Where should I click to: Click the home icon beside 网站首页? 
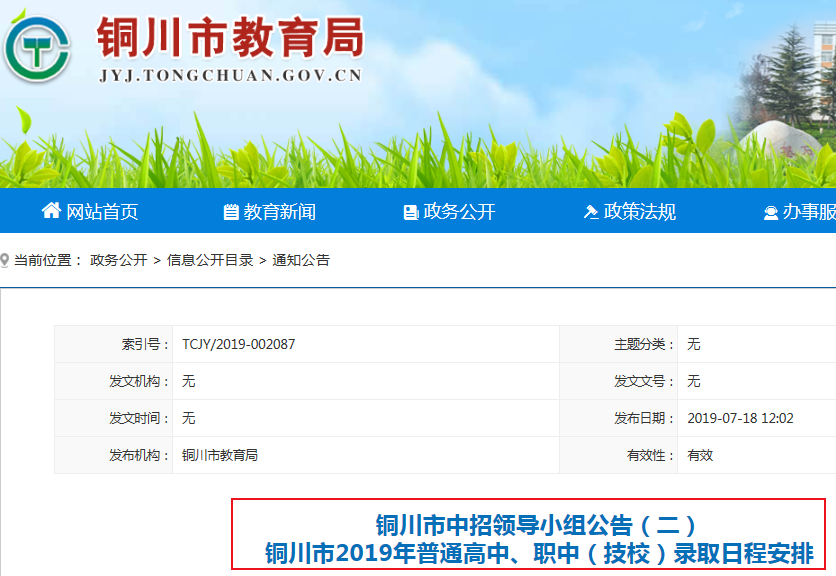pyautogui.click(x=51, y=211)
